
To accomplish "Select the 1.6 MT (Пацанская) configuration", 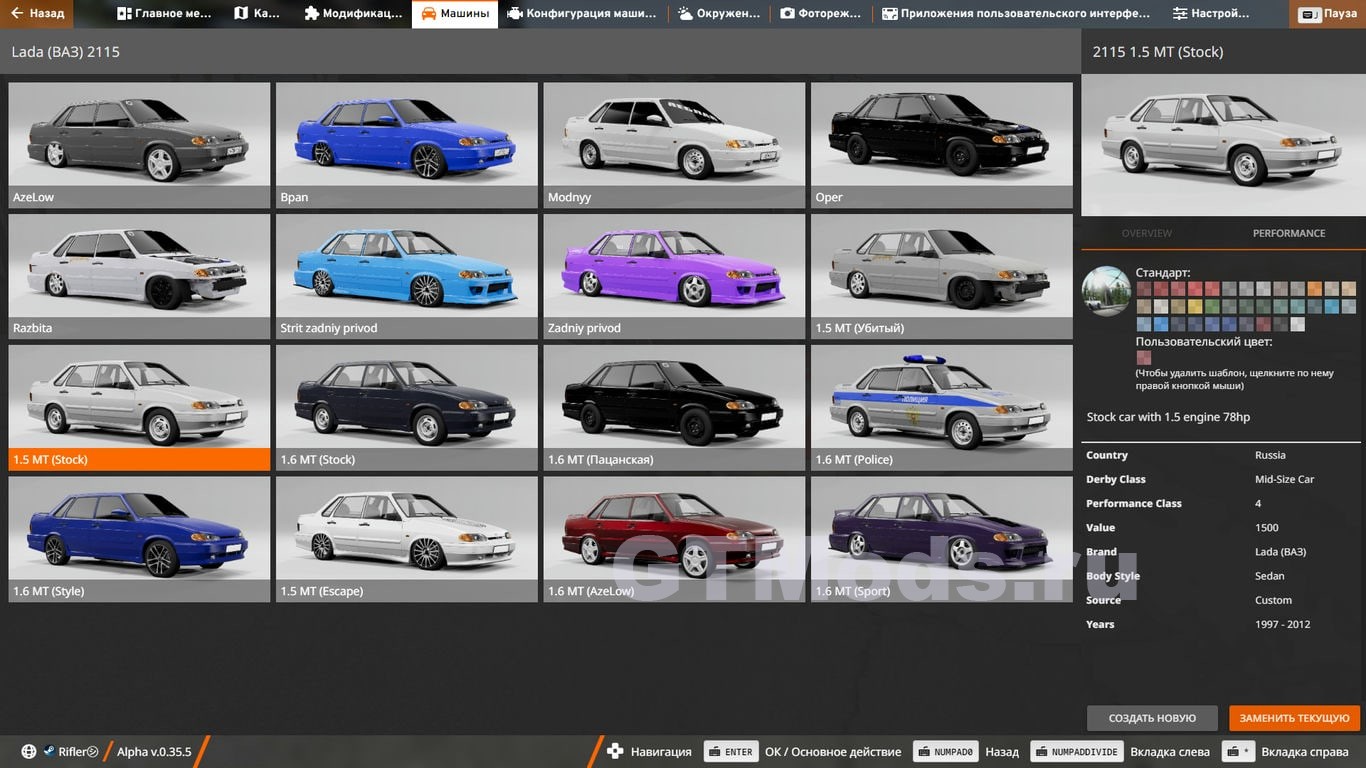I will click(x=674, y=408).
